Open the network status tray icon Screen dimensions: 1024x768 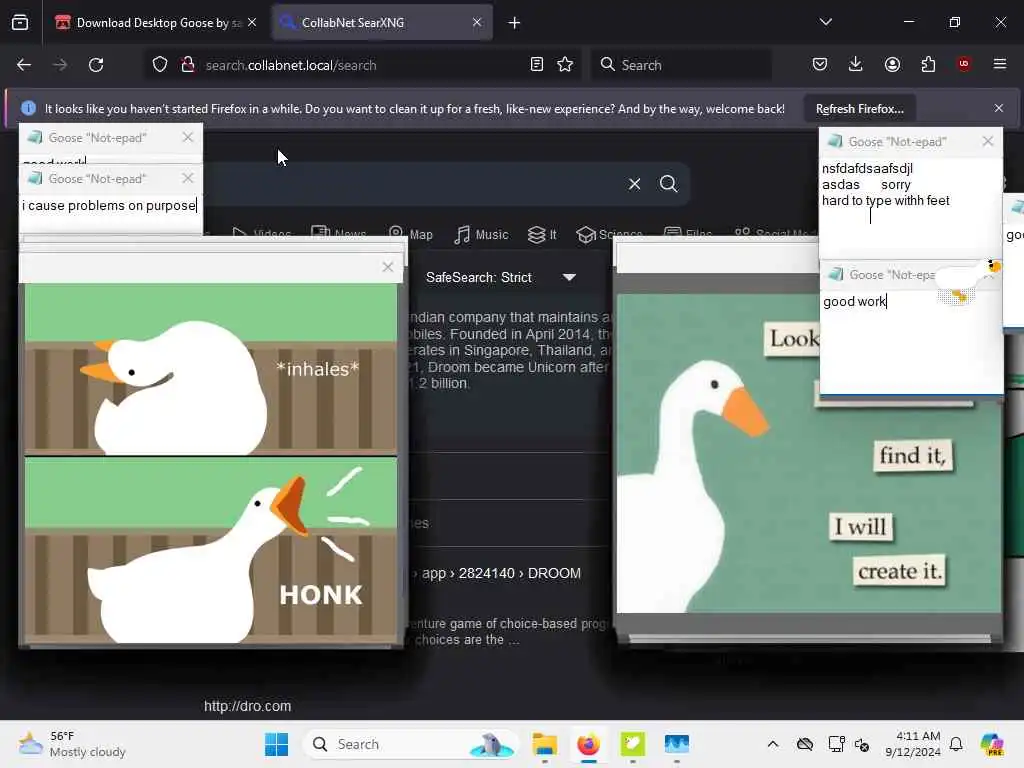point(837,744)
